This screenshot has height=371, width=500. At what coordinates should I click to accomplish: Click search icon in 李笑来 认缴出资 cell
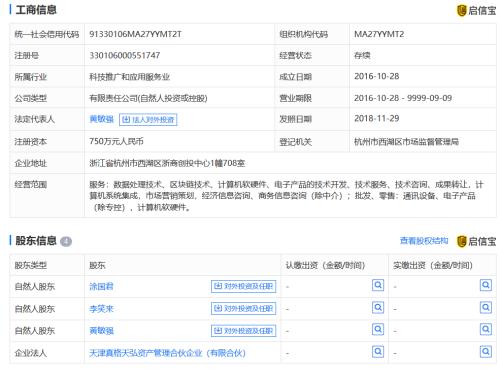coord(378,307)
